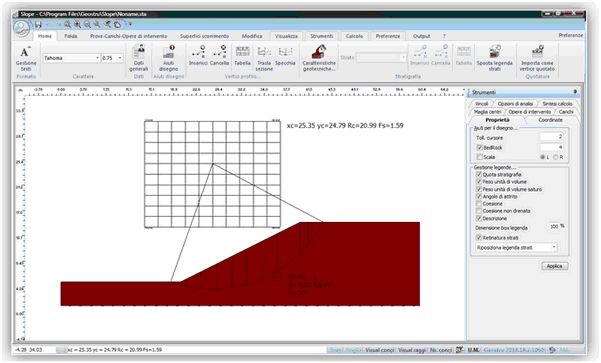This screenshot has height=363, width=601.
Task: Toggle Peso unità di volume checkbox
Action: coord(479,182)
